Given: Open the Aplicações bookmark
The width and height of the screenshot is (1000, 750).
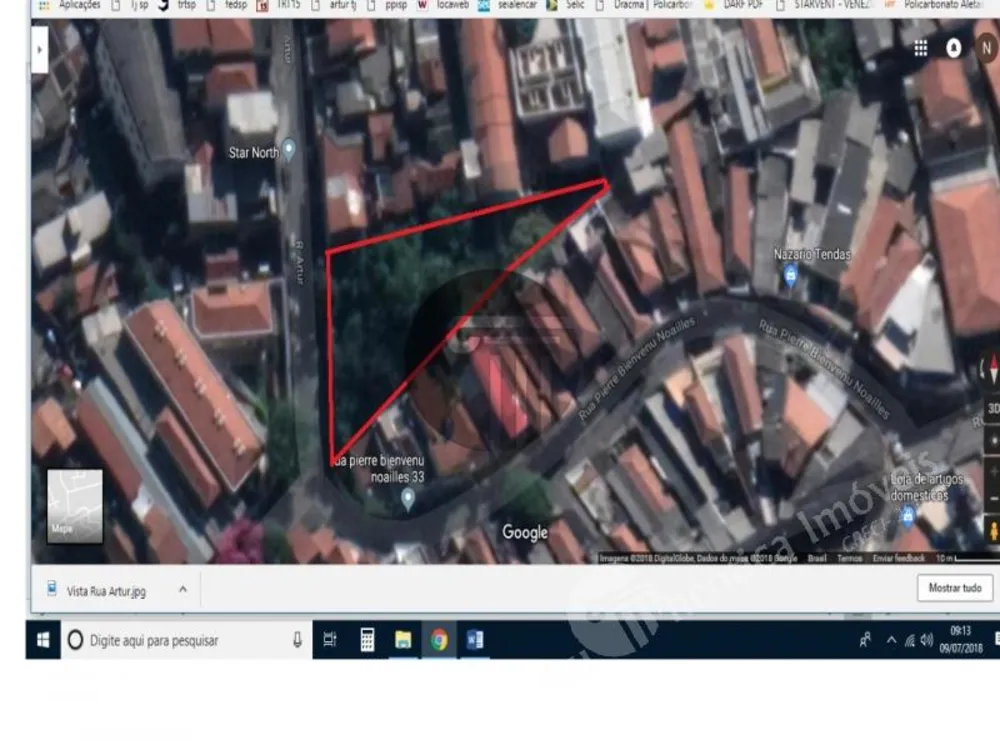Looking at the screenshot, I should coord(70,5).
